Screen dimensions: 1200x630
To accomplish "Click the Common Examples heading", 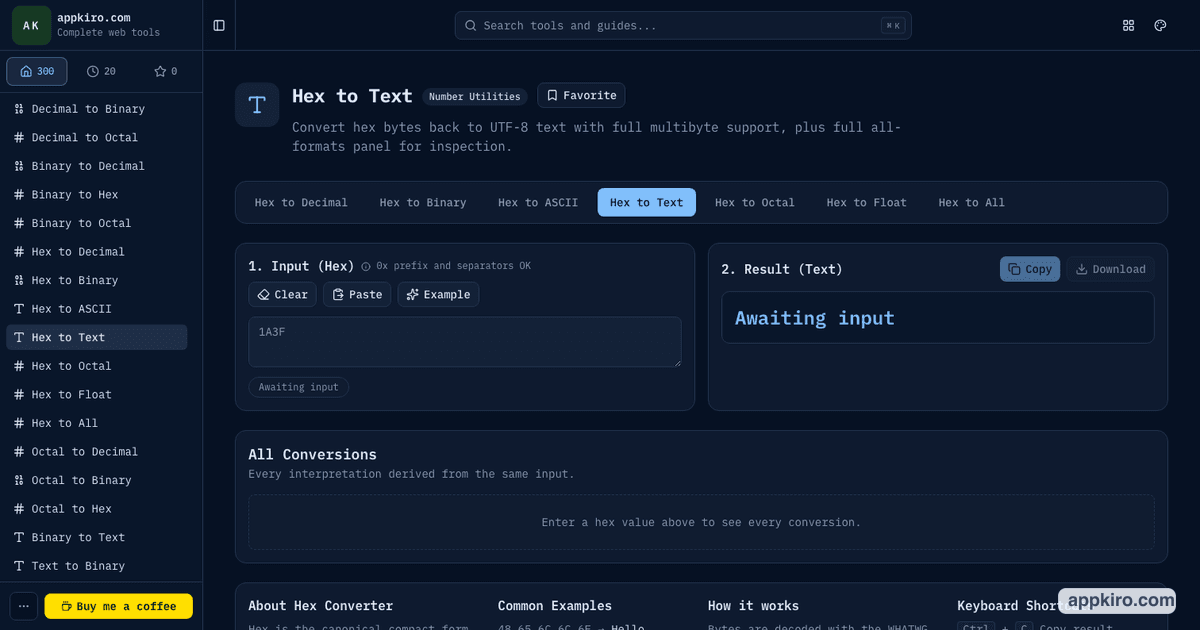I will click(x=554, y=605).
